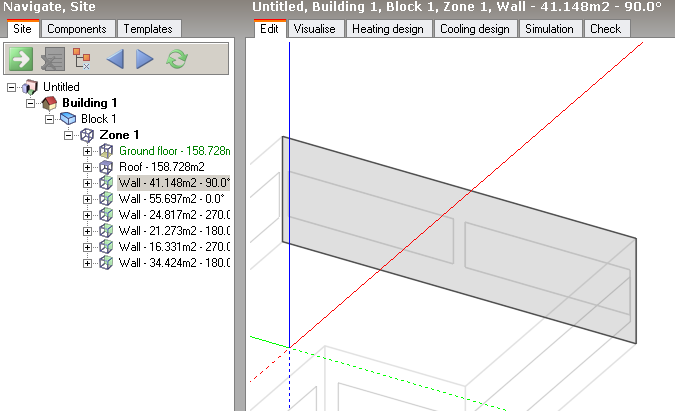Switch to the Visualise tab

[316, 29]
